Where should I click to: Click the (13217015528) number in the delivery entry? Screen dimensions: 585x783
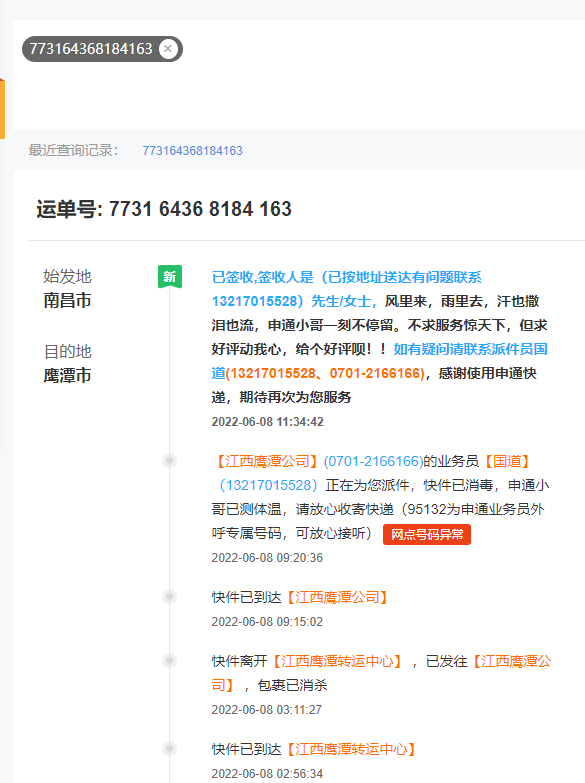268,485
